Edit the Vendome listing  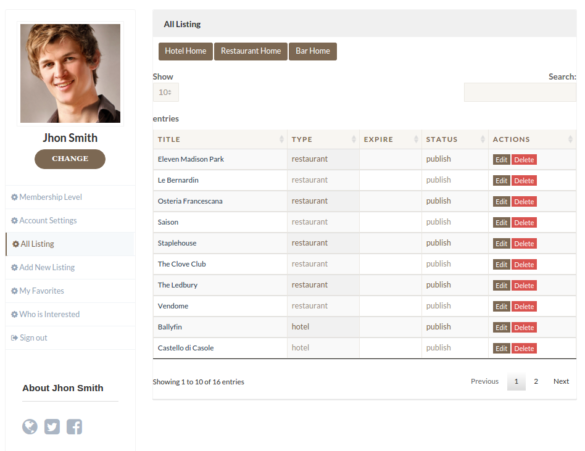pos(501,306)
